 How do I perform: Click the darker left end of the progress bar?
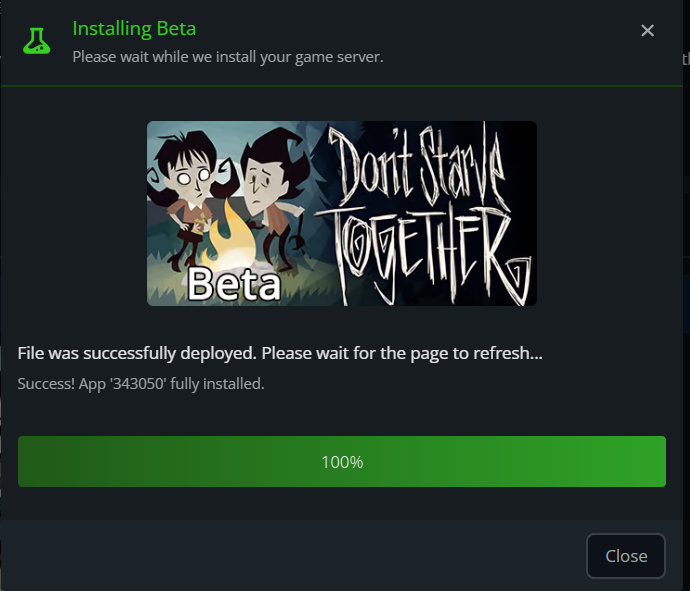click(50, 462)
